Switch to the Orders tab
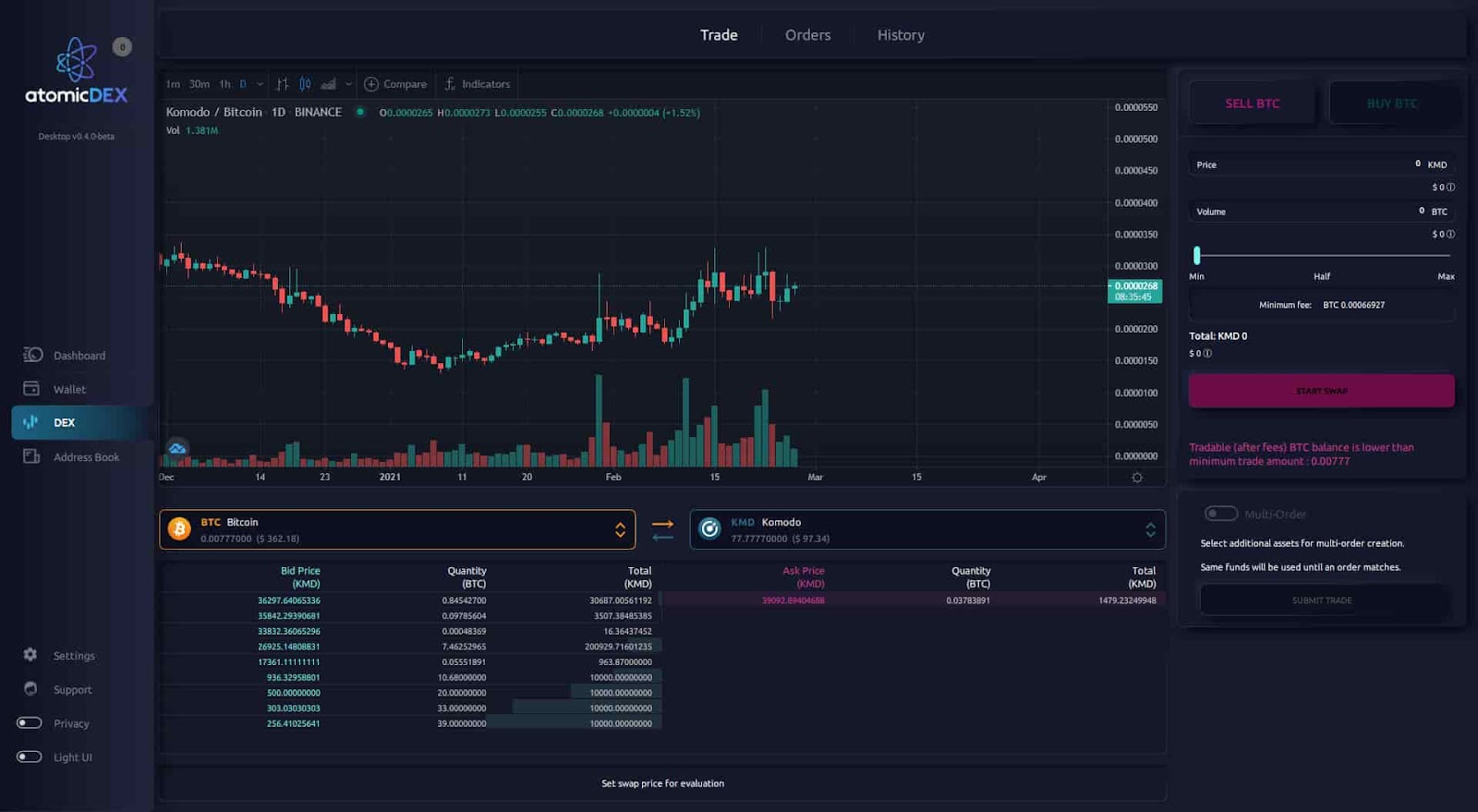This screenshot has height=812, width=1478. tap(807, 35)
